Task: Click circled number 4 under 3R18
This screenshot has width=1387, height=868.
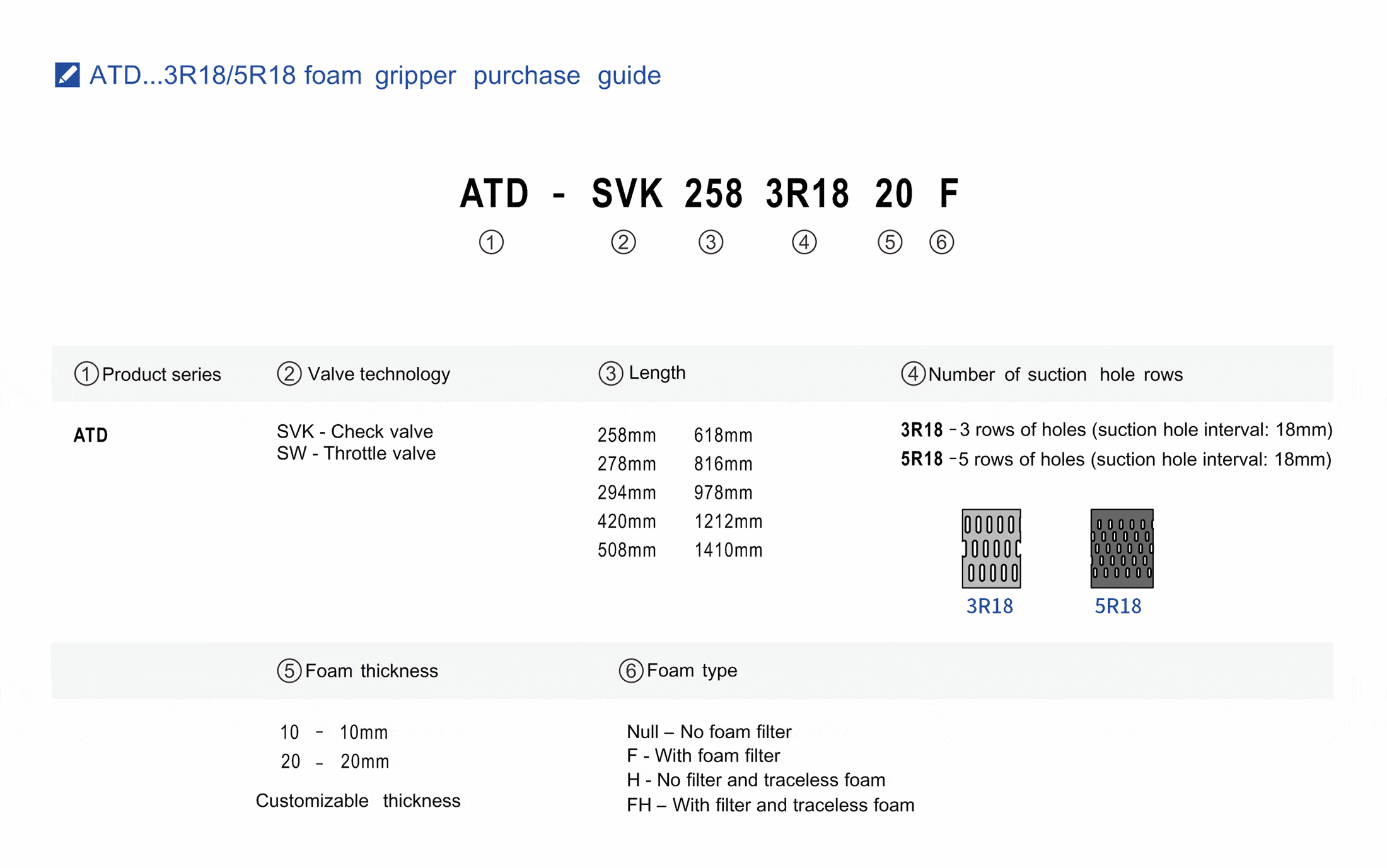Action: click(x=804, y=242)
